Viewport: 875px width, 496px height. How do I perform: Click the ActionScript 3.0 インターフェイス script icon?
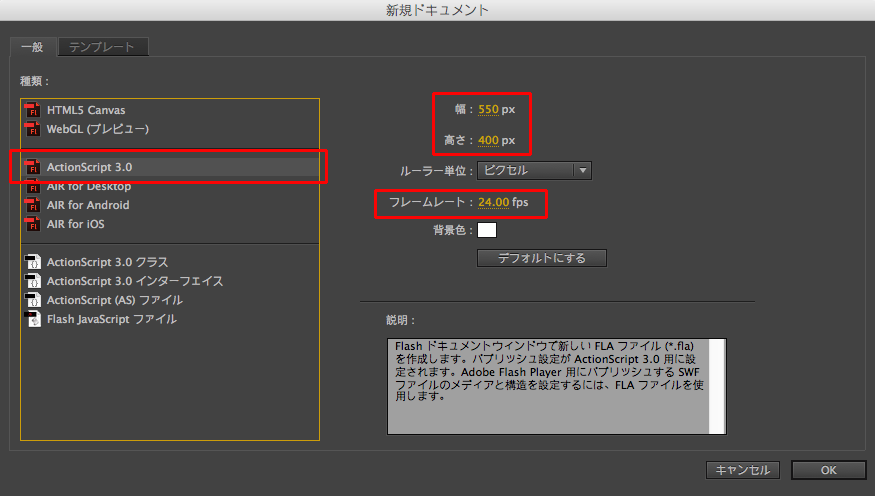click(33, 281)
